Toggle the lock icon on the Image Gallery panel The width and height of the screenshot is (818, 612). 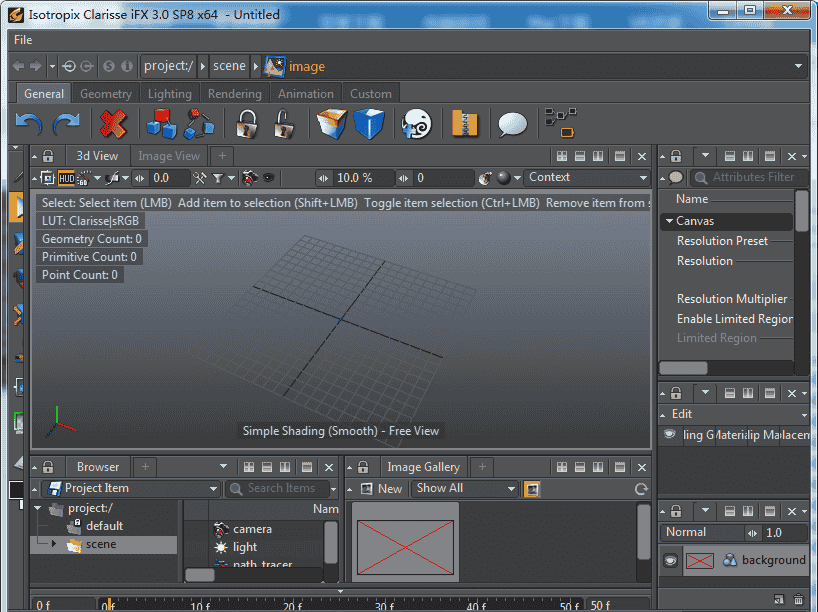point(362,466)
